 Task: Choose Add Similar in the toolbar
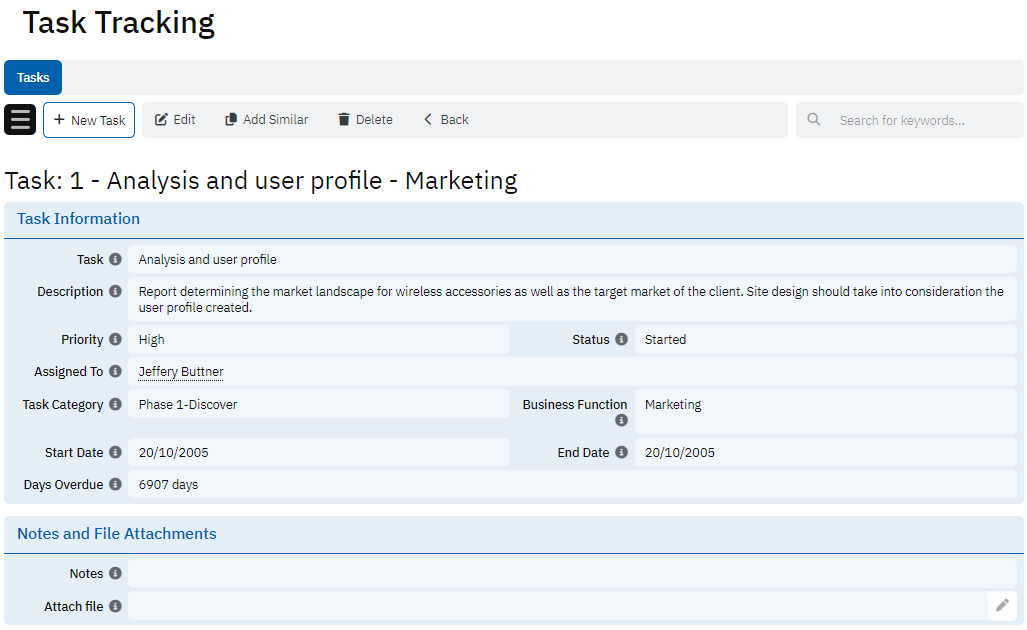pos(266,120)
